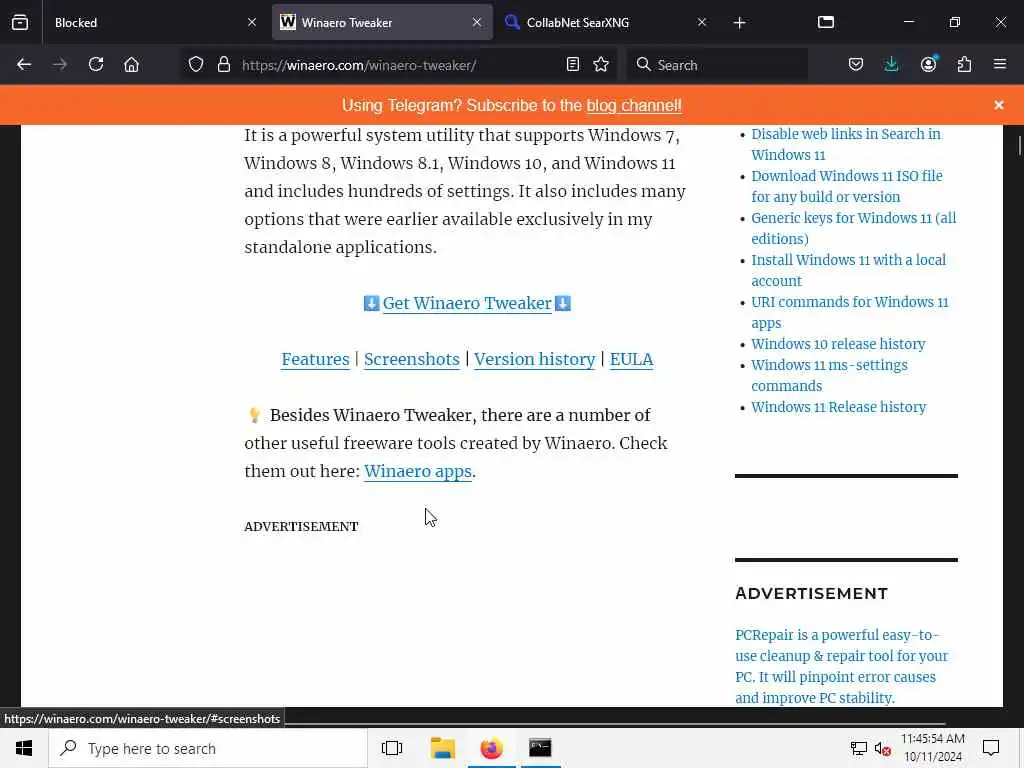
Task: Open Install Windows 11 with local account link
Action: (848, 270)
